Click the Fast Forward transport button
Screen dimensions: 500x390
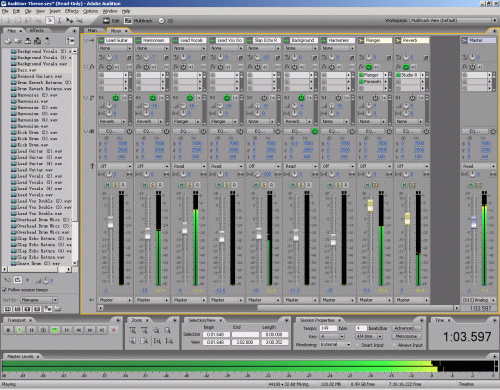click(x=90, y=330)
